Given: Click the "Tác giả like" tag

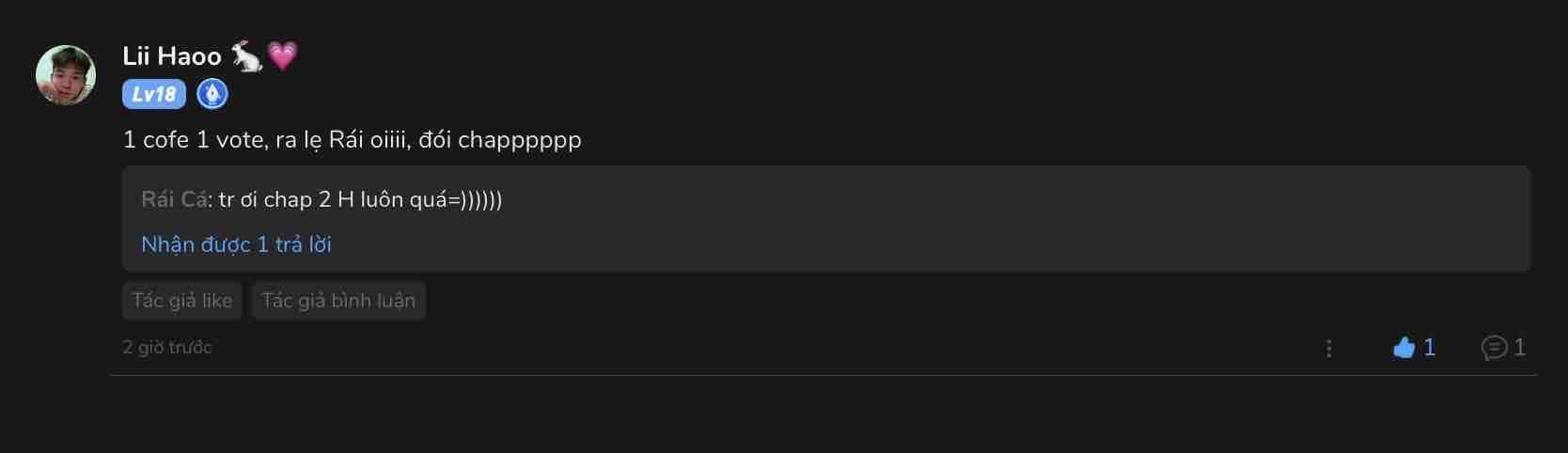Looking at the screenshot, I should [x=182, y=301].
